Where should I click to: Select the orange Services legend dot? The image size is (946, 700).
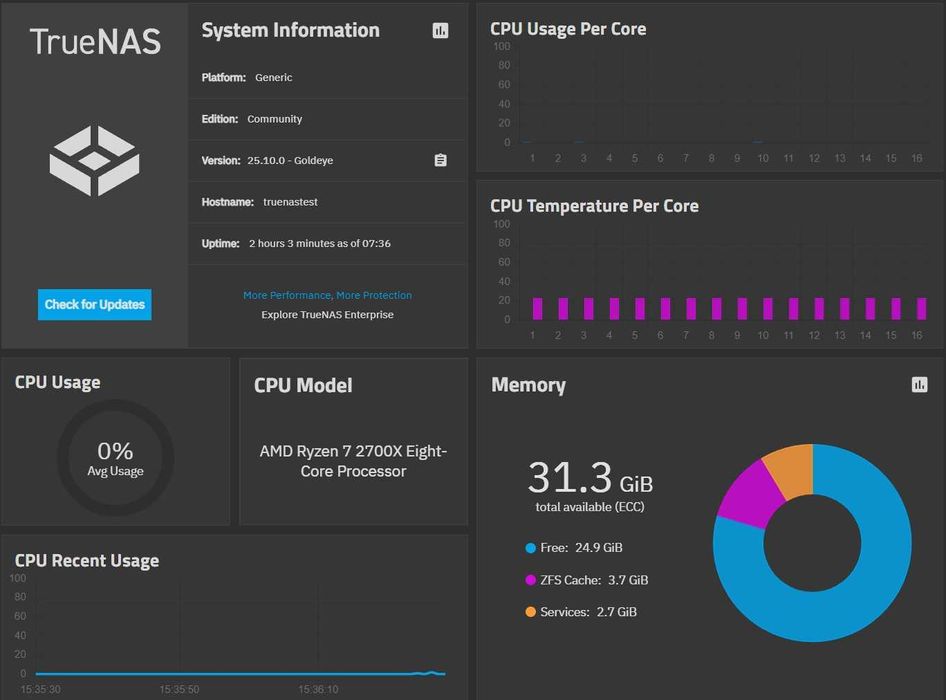click(x=530, y=612)
